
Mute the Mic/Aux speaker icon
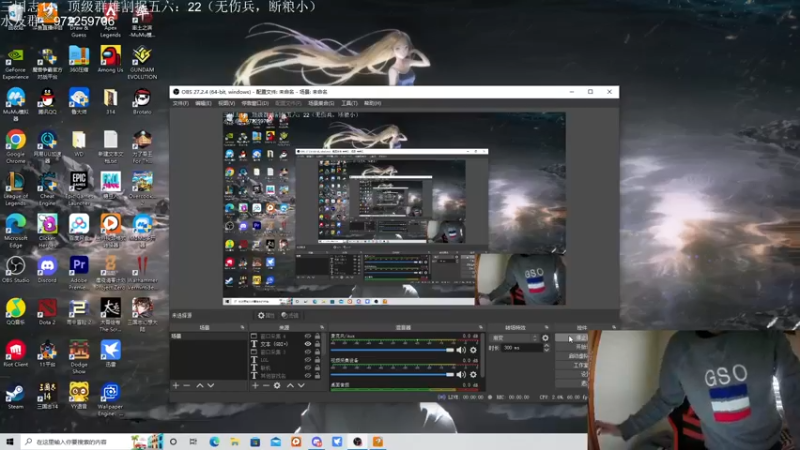(x=461, y=350)
